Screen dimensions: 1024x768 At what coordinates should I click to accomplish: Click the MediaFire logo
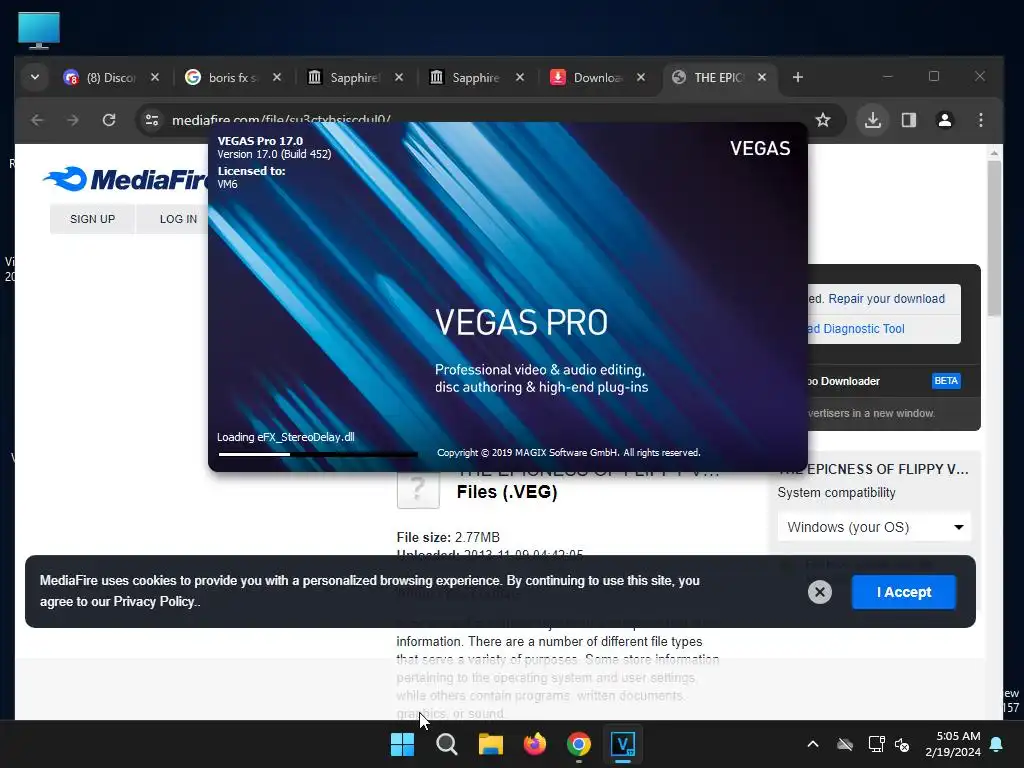[x=125, y=179]
